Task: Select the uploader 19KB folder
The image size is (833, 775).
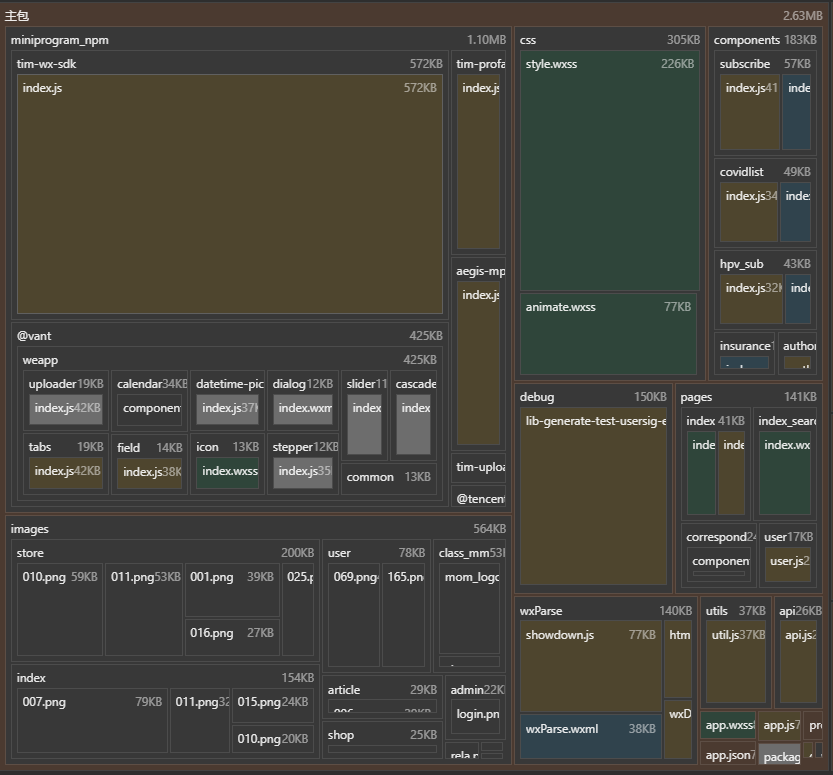Action: tap(66, 401)
